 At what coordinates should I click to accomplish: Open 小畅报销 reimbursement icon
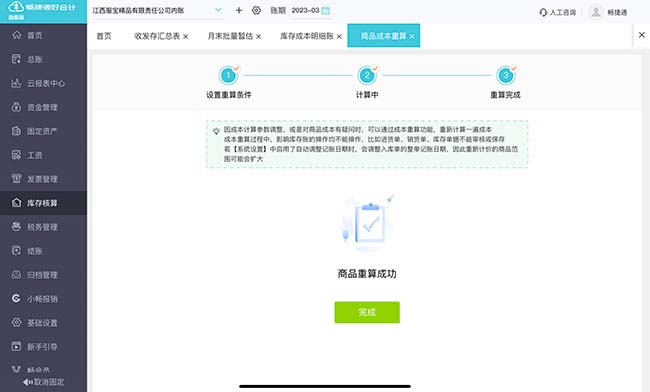16,298
